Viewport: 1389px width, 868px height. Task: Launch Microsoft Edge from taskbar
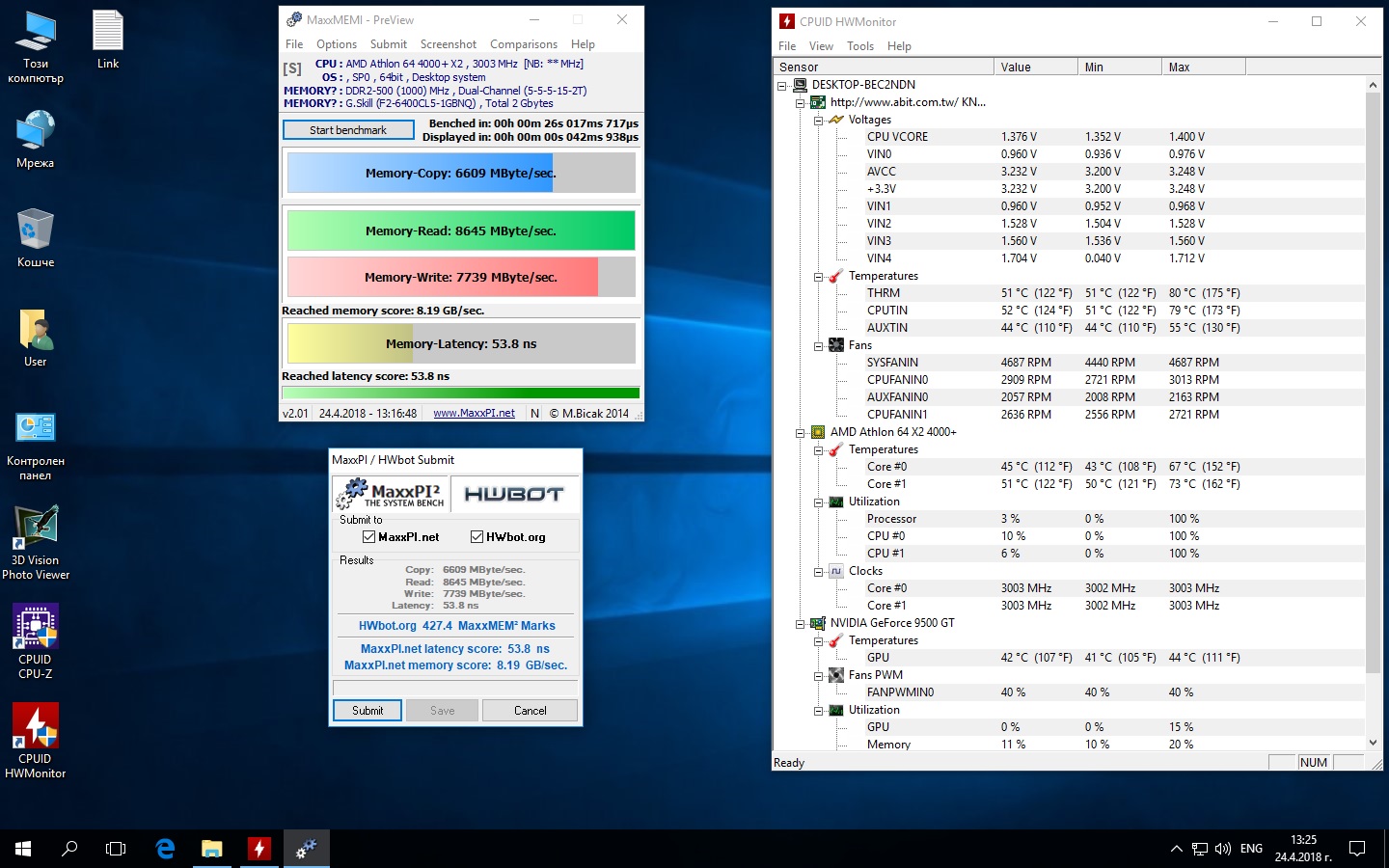[x=165, y=849]
